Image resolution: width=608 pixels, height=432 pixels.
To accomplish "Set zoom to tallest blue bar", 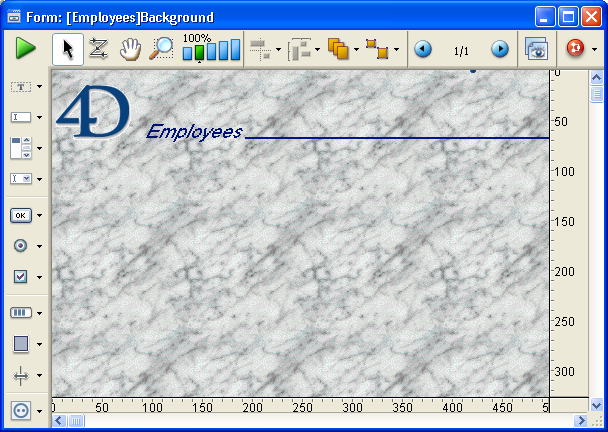I will pyautogui.click(x=235, y=50).
